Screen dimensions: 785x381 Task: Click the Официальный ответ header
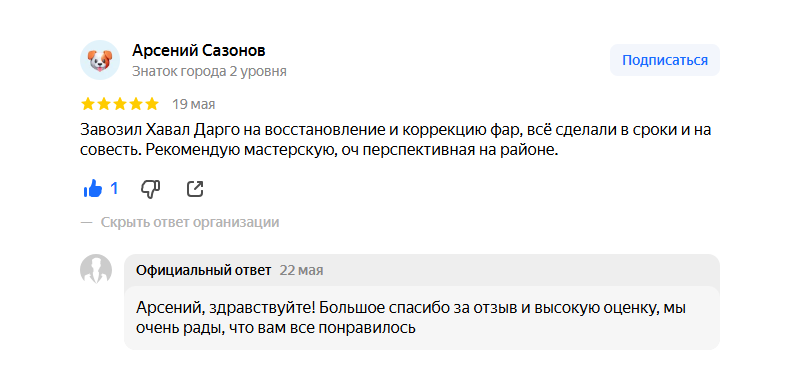pyautogui.click(x=204, y=270)
